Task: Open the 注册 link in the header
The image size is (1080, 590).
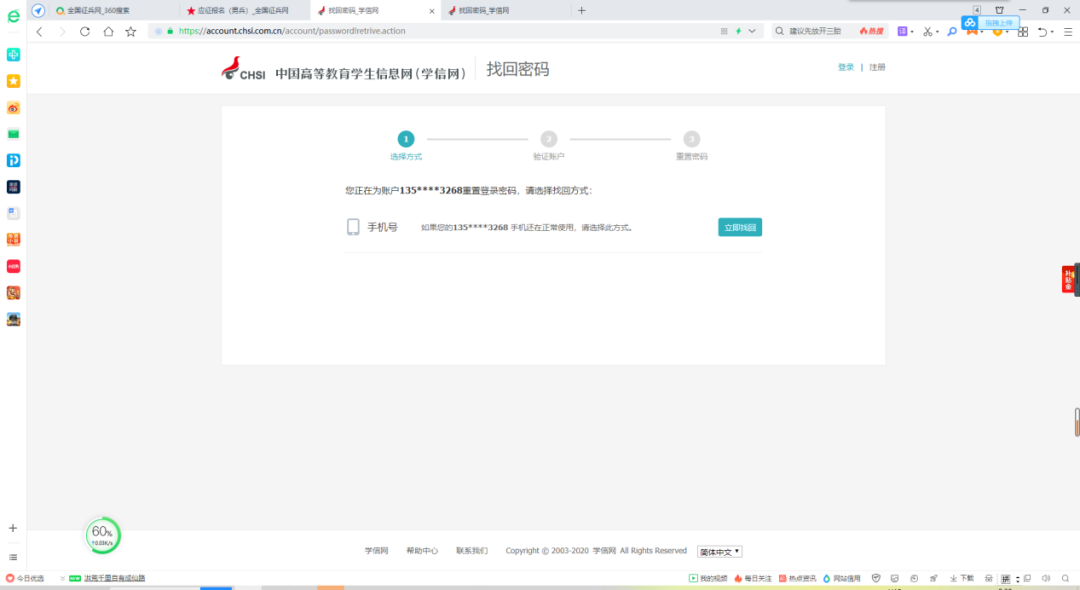Action: (x=877, y=67)
